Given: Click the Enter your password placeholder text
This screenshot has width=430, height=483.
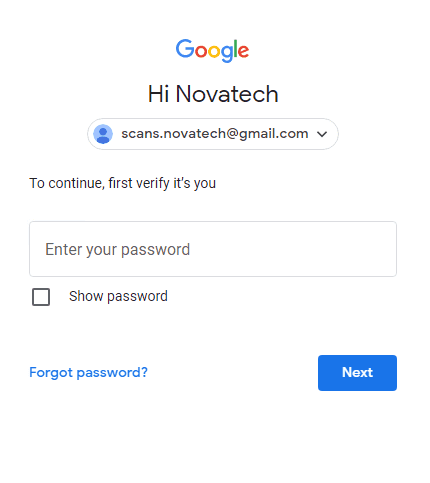Looking at the screenshot, I should point(118,250).
